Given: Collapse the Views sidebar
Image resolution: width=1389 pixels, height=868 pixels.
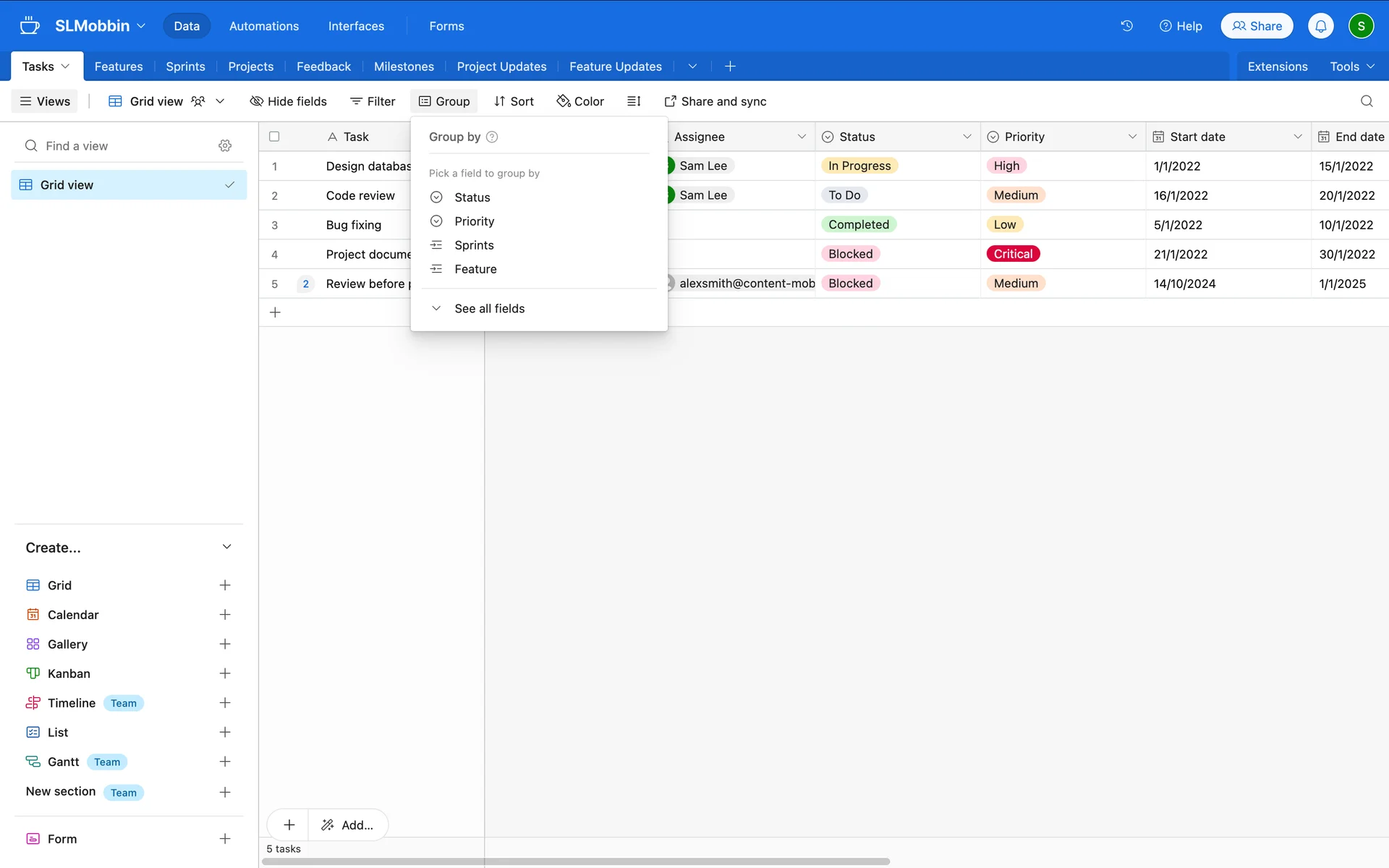Looking at the screenshot, I should pos(45,101).
